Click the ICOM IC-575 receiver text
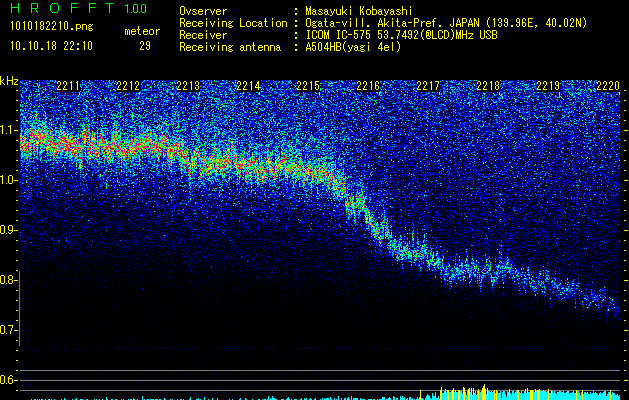Screen dimensions: 629x400 pyautogui.click(x=401, y=35)
